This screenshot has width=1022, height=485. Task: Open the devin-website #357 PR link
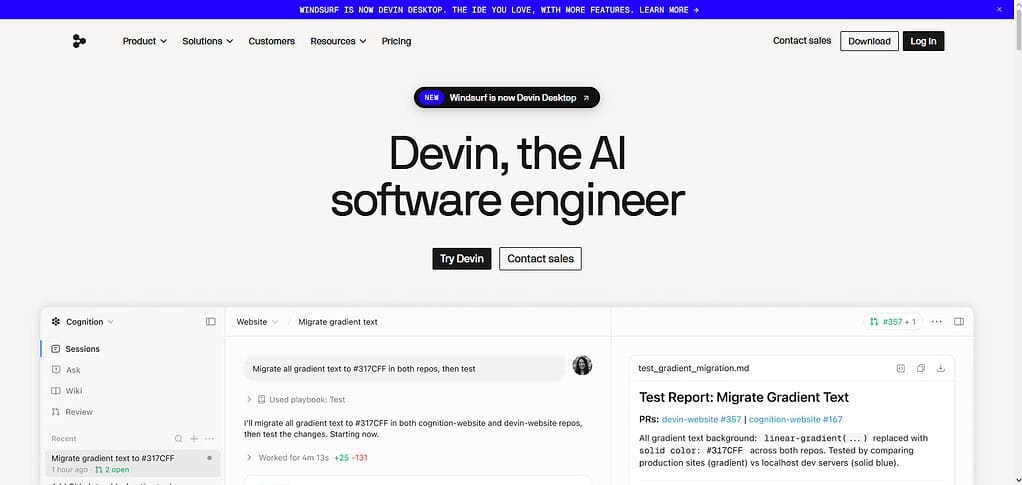click(701, 419)
